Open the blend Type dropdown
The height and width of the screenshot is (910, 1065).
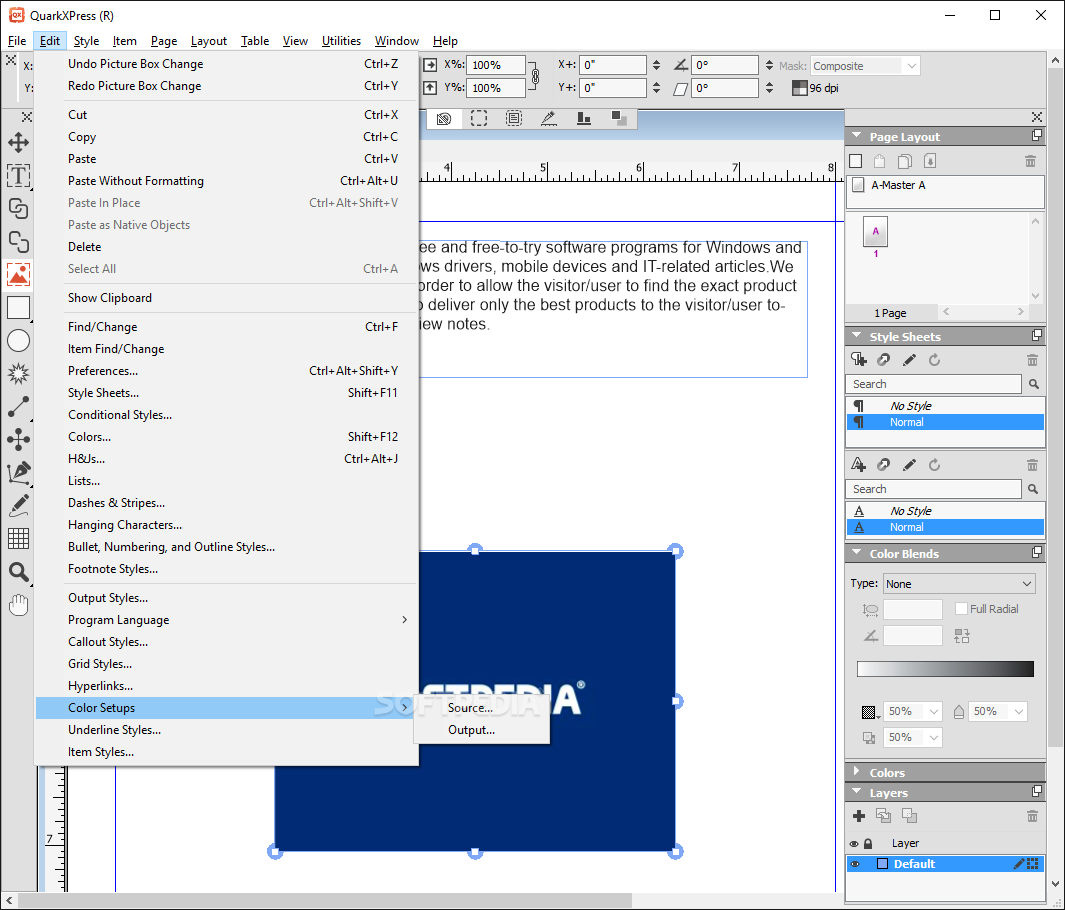(959, 584)
